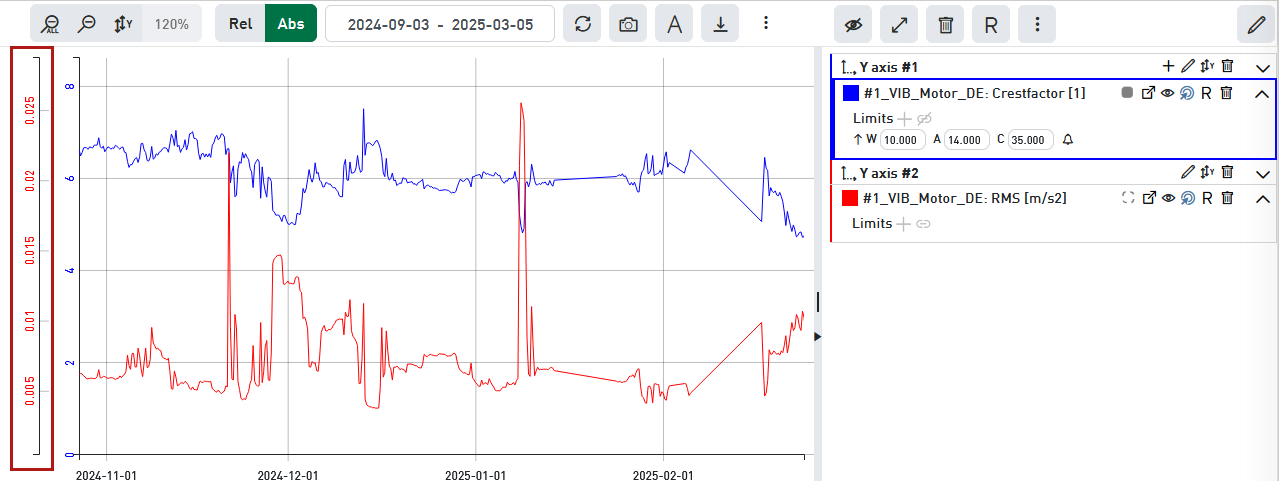
Task: Open RMS signal in external view
Action: pyautogui.click(x=1149, y=198)
